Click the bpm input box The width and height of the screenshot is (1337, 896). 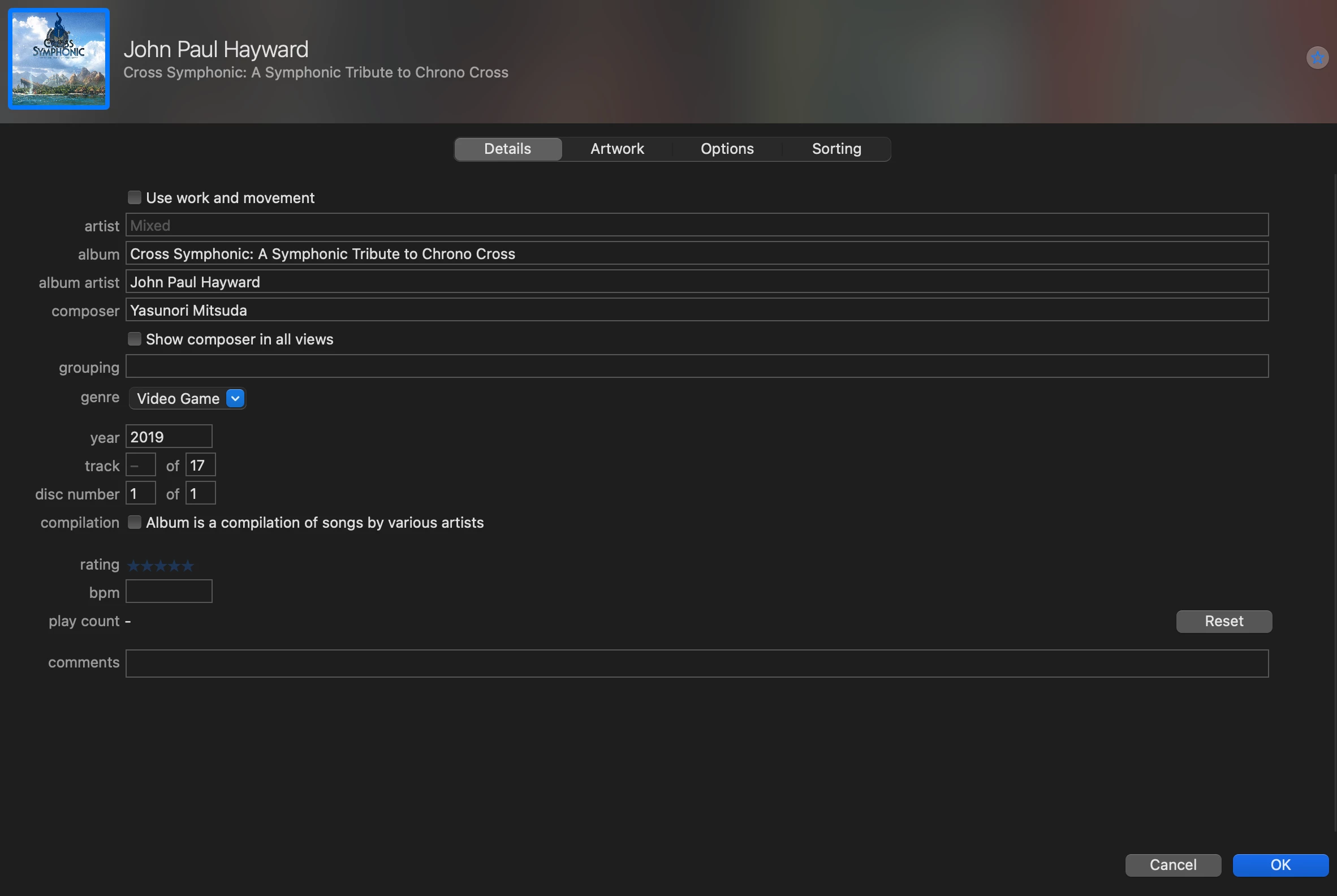coord(169,592)
